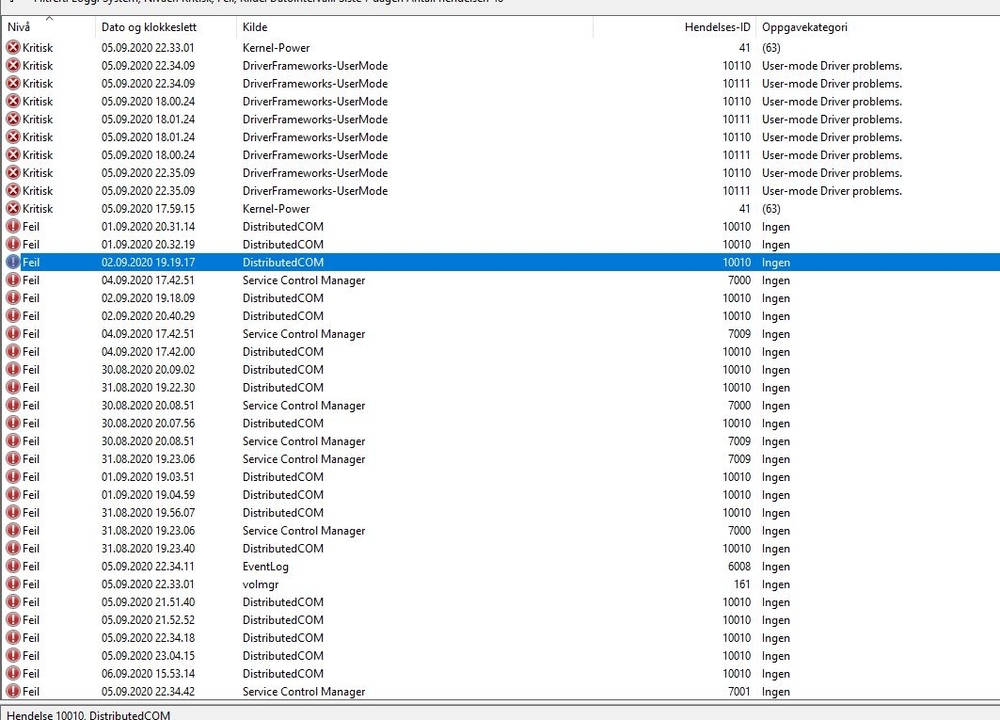Click the critical icon for Kernel-Power 22.33.01
Viewport: 1000px width, 720px height.
pos(13,47)
